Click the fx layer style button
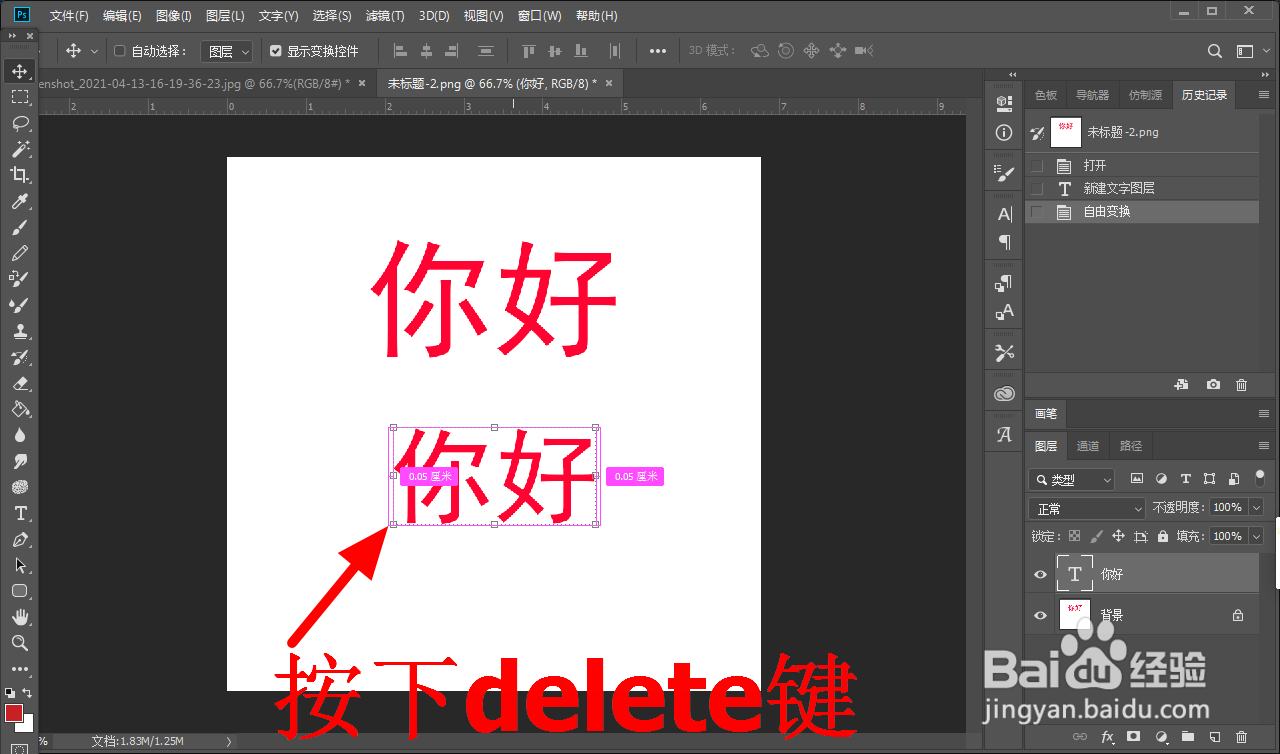The image size is (1280, 754). (x=1107, y=737)
